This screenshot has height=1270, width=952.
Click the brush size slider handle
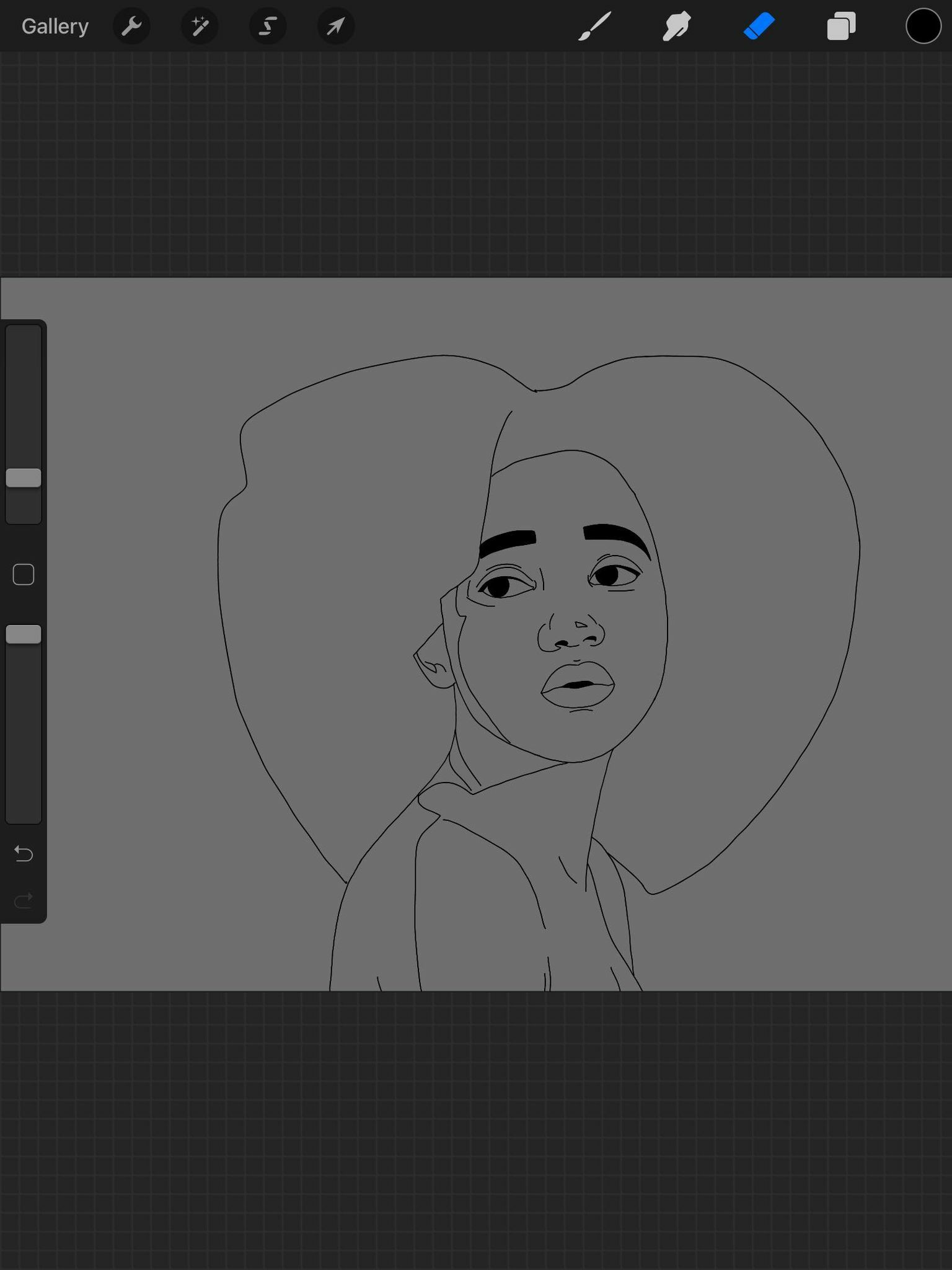pos(24,478)
